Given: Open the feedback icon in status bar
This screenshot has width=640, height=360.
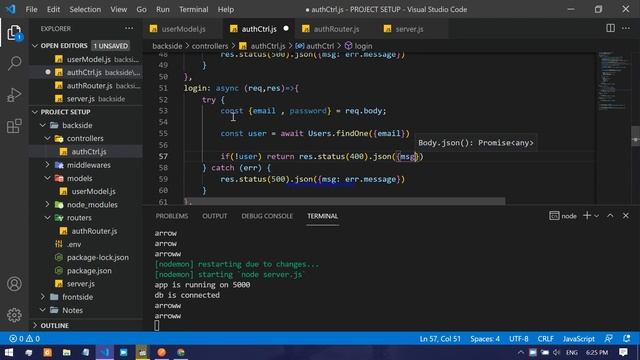Looking at the screenshot, I should 609,338.
